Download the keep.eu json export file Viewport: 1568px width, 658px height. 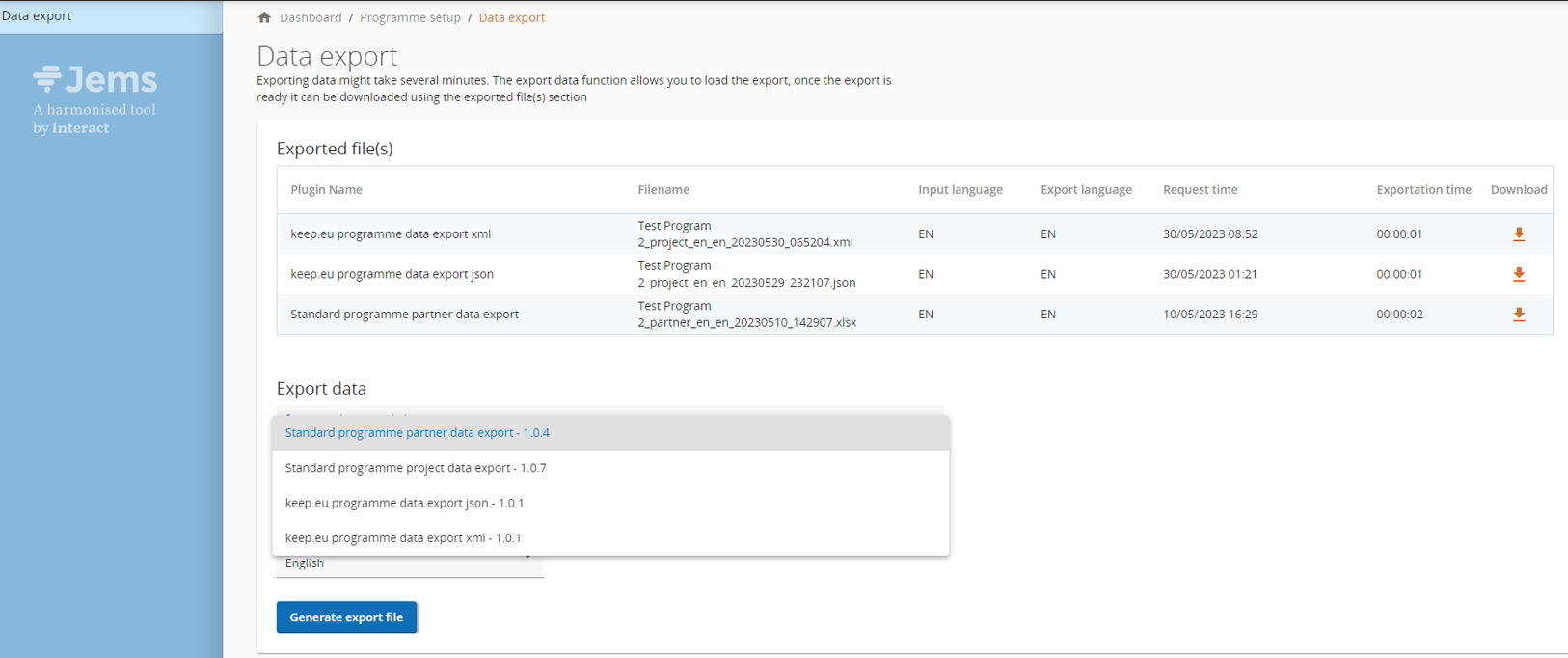[x=1518, y=275]
